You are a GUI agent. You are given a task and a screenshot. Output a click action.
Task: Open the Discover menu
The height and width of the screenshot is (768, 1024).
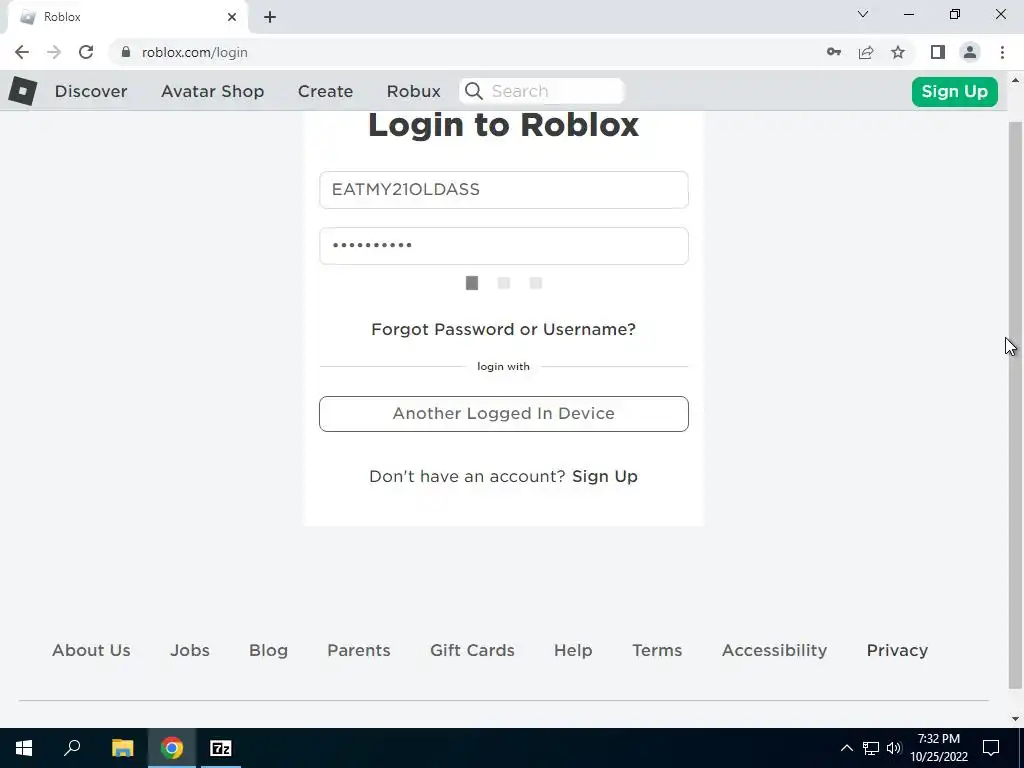(91, 91)
